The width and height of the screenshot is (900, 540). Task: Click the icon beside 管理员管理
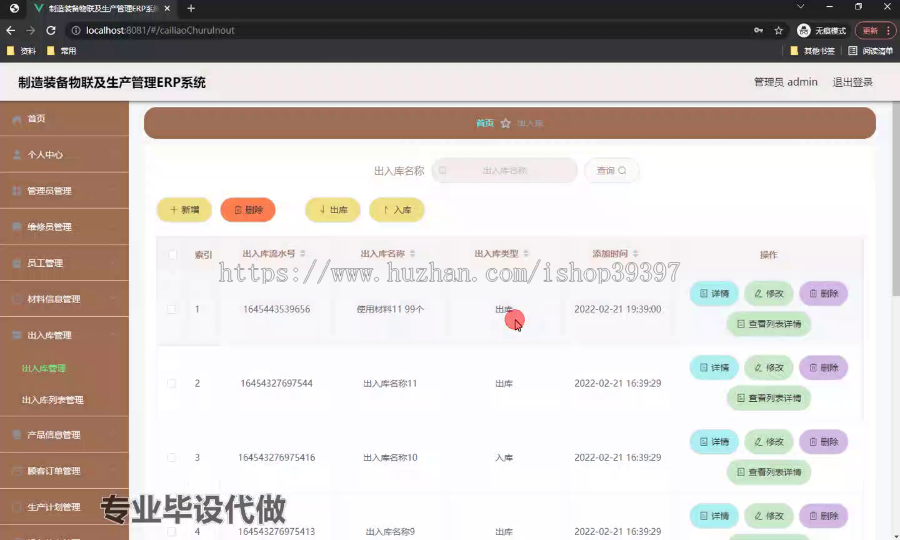(x=17, y=191)
